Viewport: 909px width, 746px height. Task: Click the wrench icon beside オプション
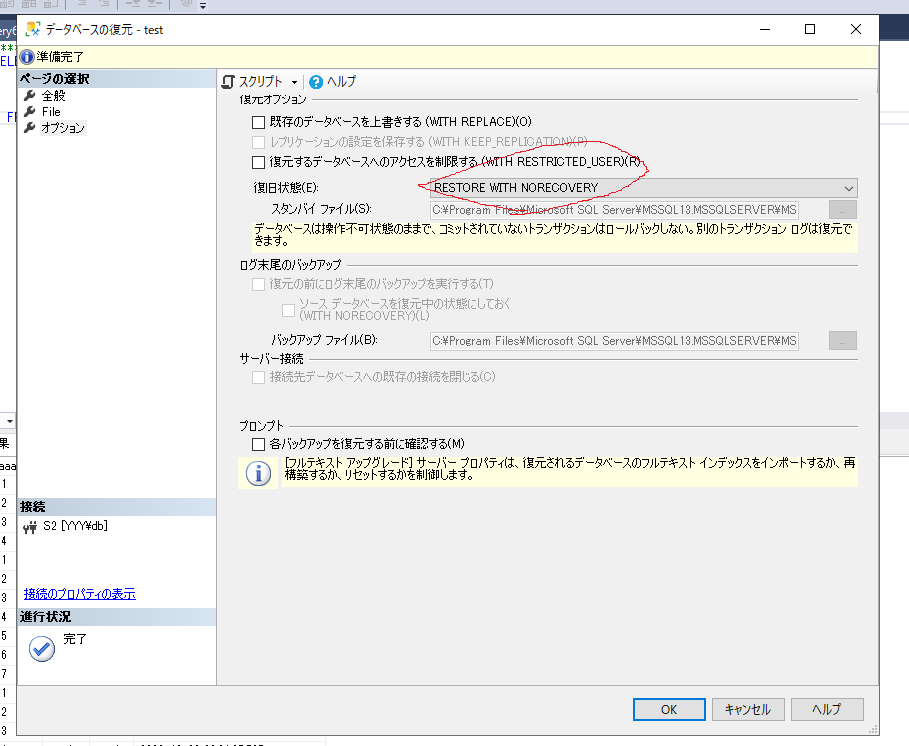click(30, 128)
